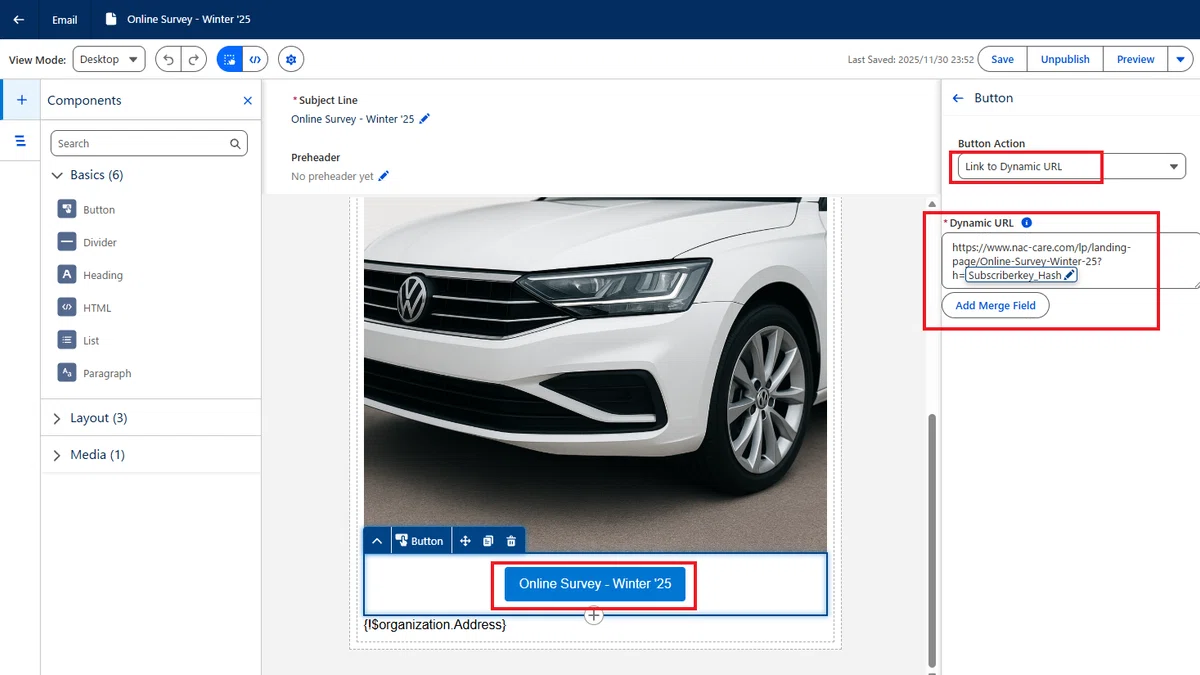Close the Components panel

[x=248, y=100]
